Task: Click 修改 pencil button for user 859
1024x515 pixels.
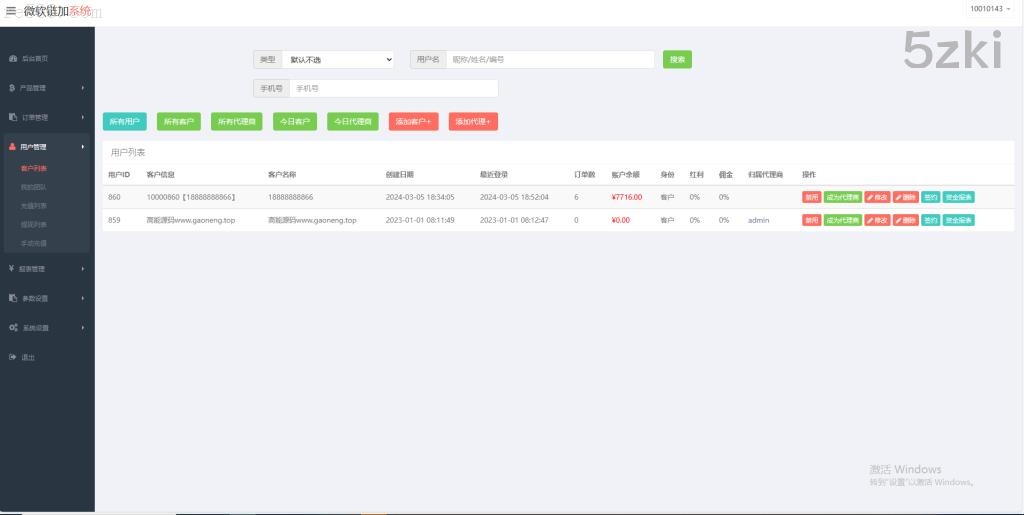Action: (x=877, y=220)
